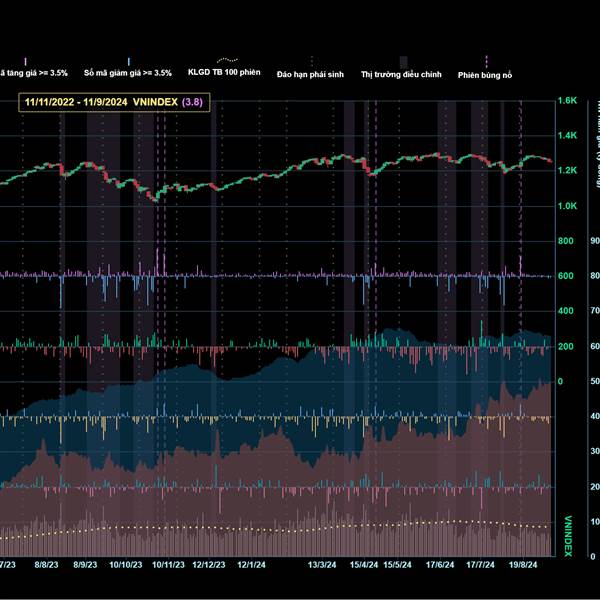The height and width of the screenshot is (600, 600).
Task: Click the vertical green VNINDEX axis label
Action: click(568, 537)
